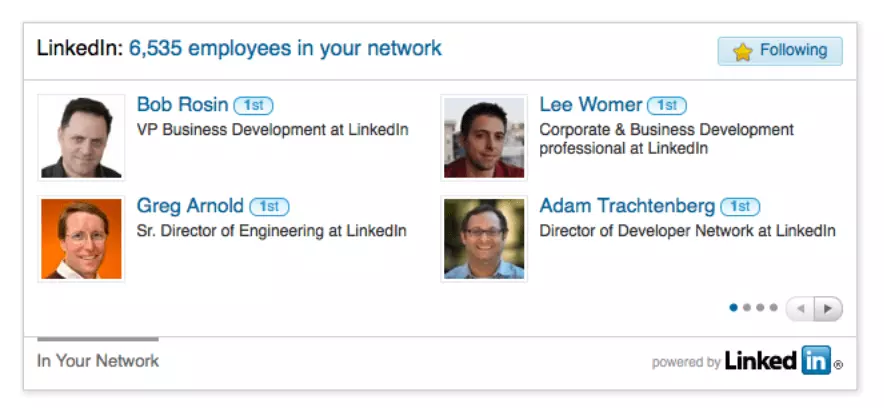Click the 1st badge beside Adam Trachtenberg
This screenshot has height=408, width=884.
[x=740, y=207]
